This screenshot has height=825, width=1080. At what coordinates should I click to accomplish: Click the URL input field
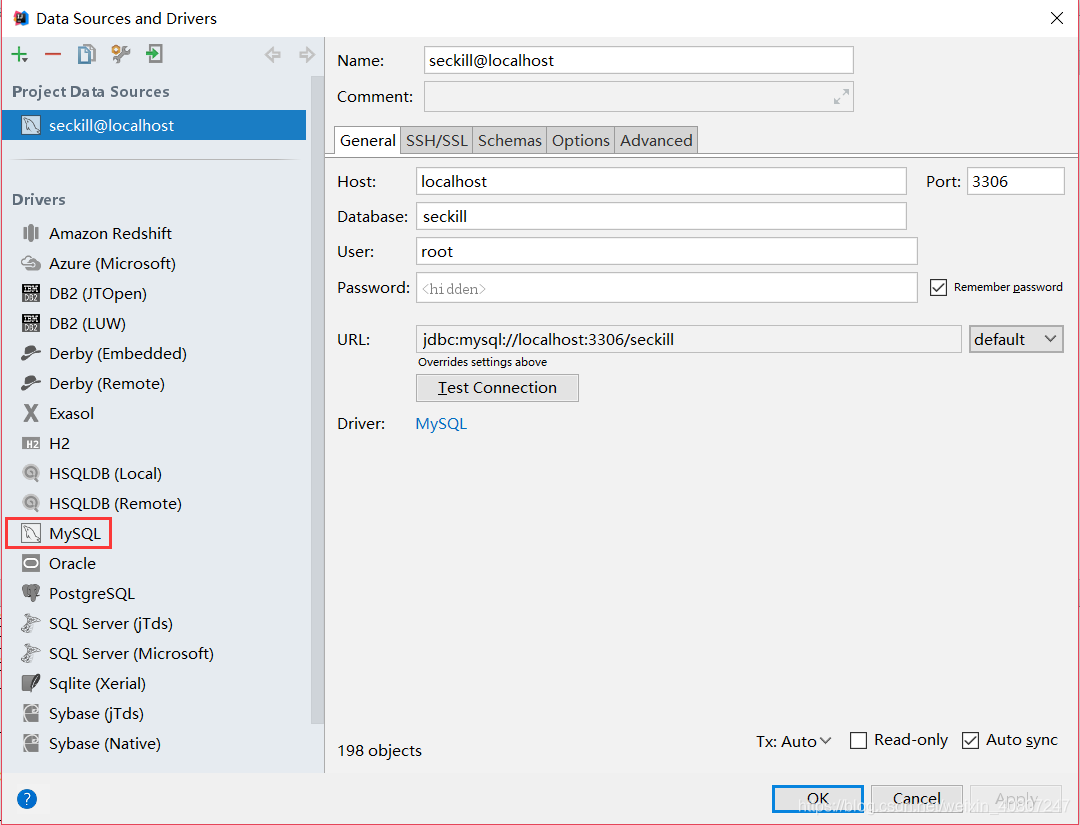coord(689,340)
